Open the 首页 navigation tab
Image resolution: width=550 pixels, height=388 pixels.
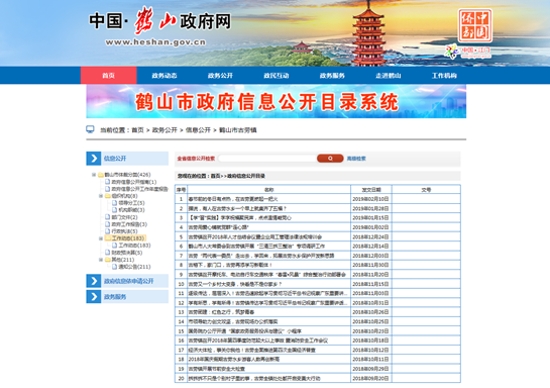coord(108,75)
